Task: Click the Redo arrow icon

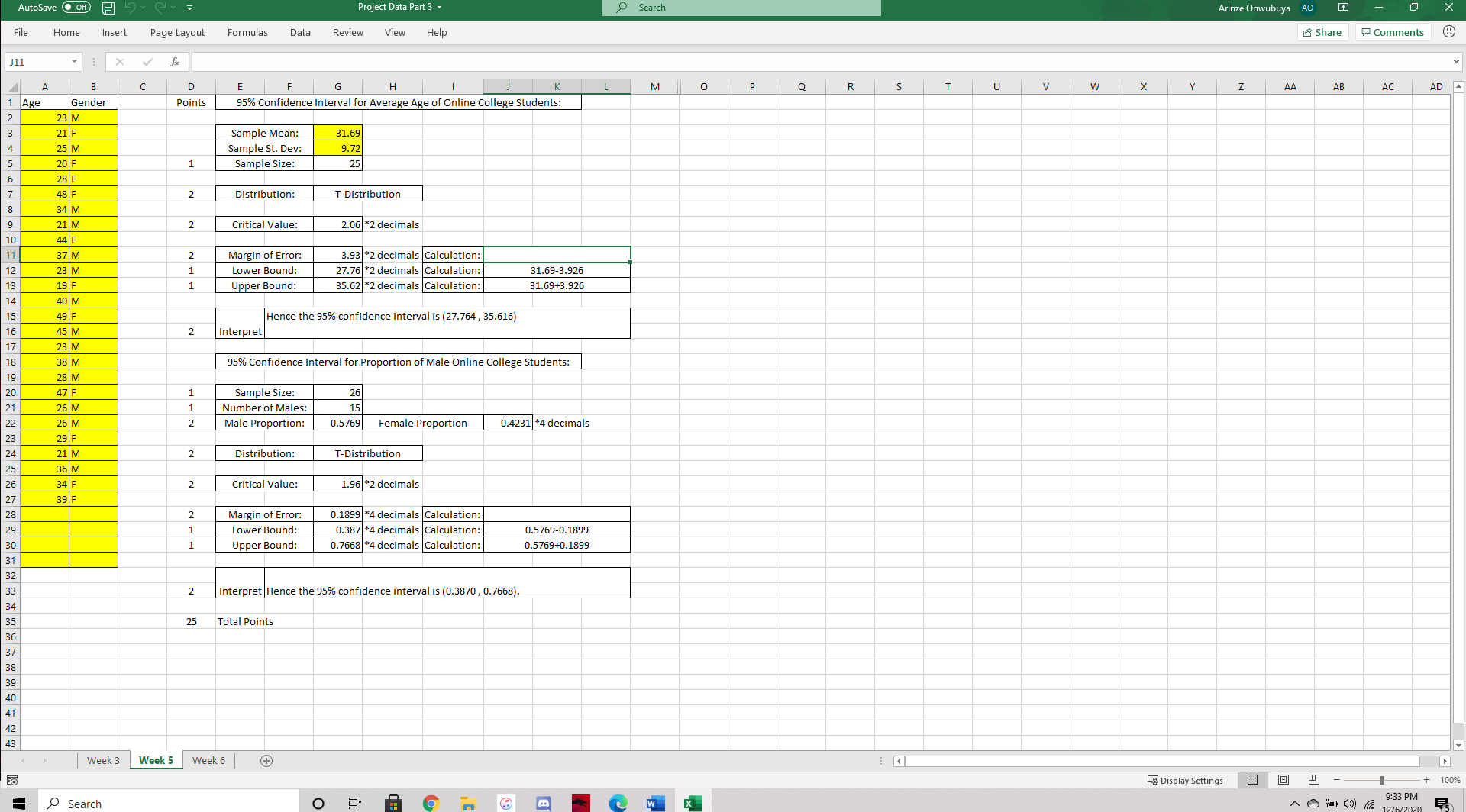Action: coord(160,8)
